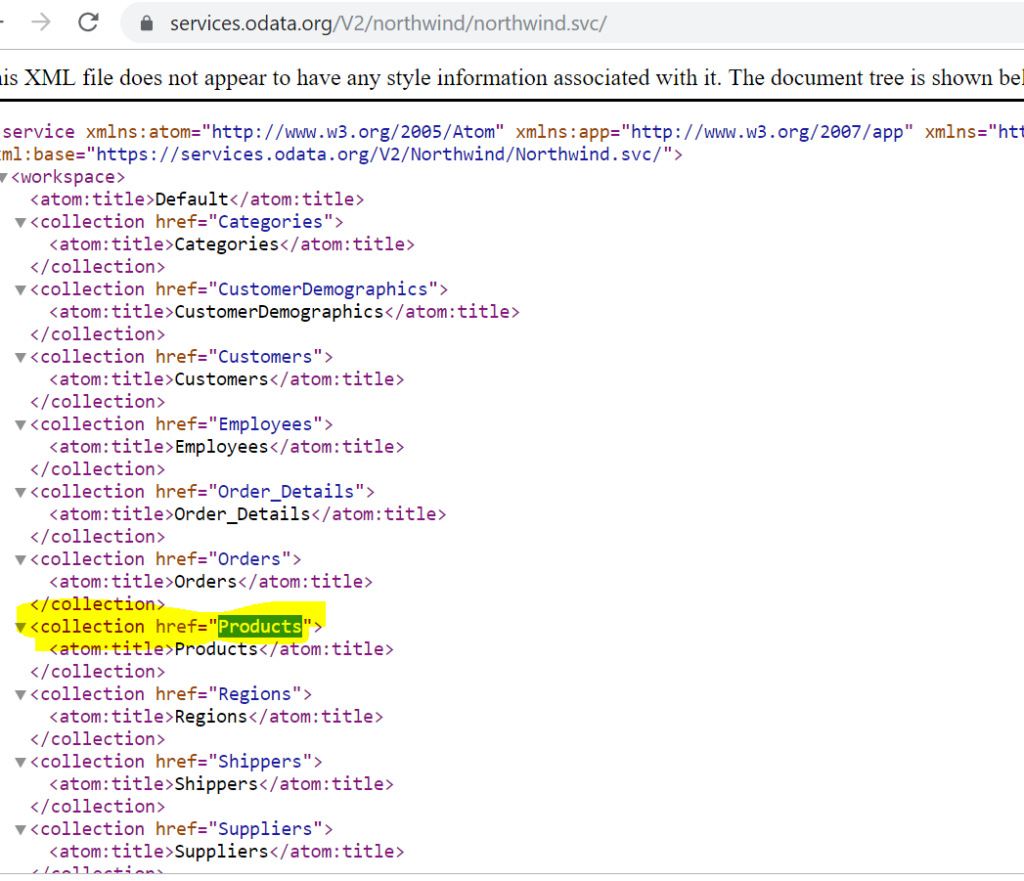The width and height of the screenshot is (1024, 881).
Task: Collapse the Categories collection node
Action: (21, 223)
